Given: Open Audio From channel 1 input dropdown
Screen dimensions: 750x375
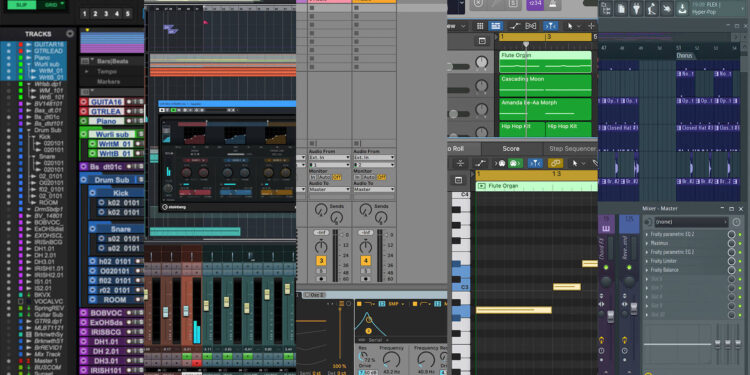Looking at the screenshot, I should coord(330,165).
